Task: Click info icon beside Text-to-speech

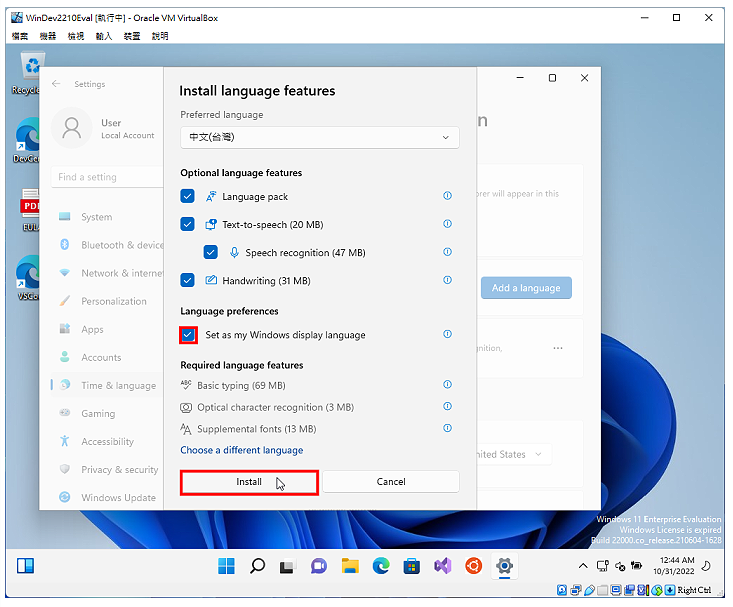Action: [447, 224]
